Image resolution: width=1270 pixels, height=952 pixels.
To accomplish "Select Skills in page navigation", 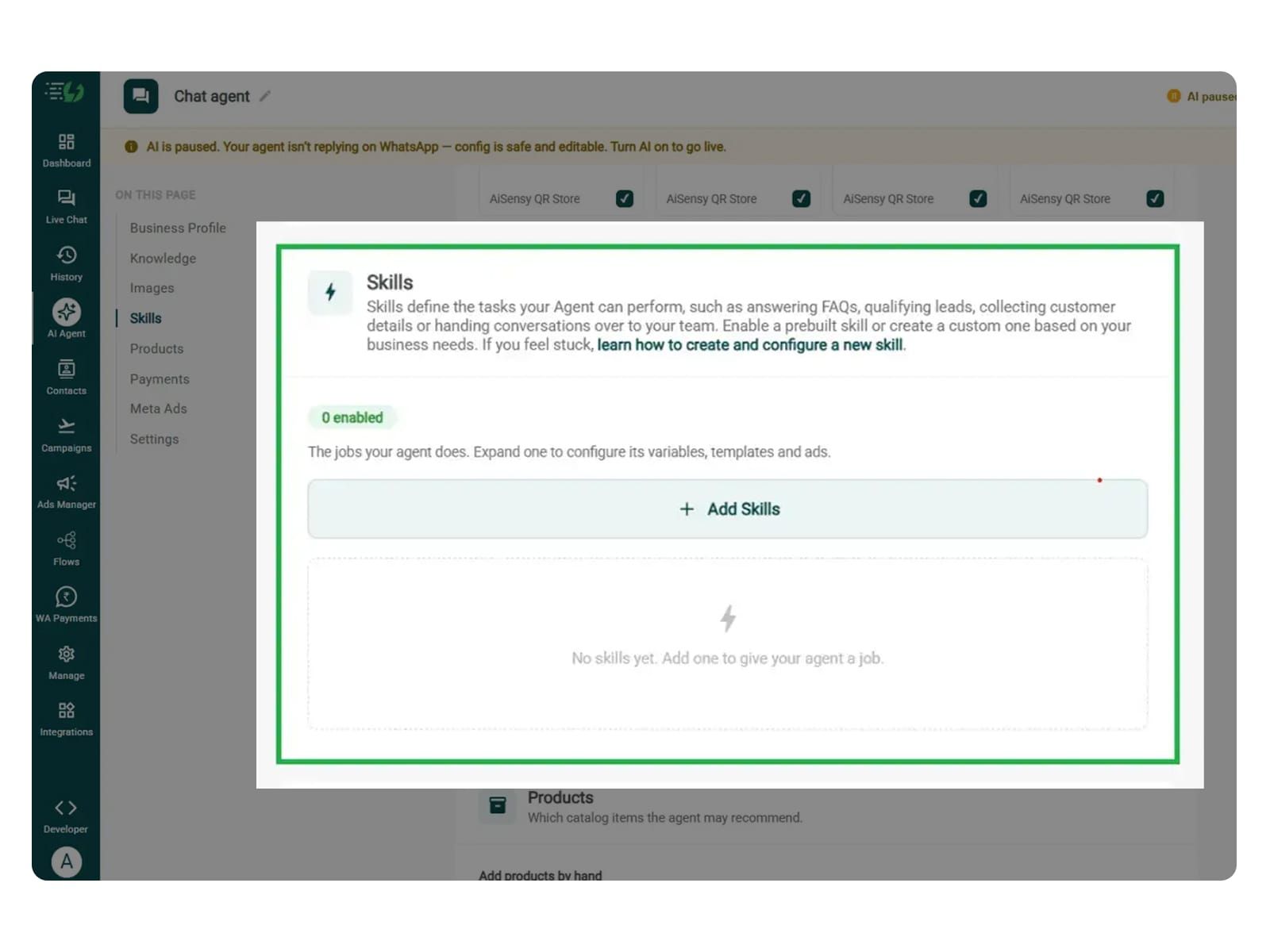I will coord(145,318).
